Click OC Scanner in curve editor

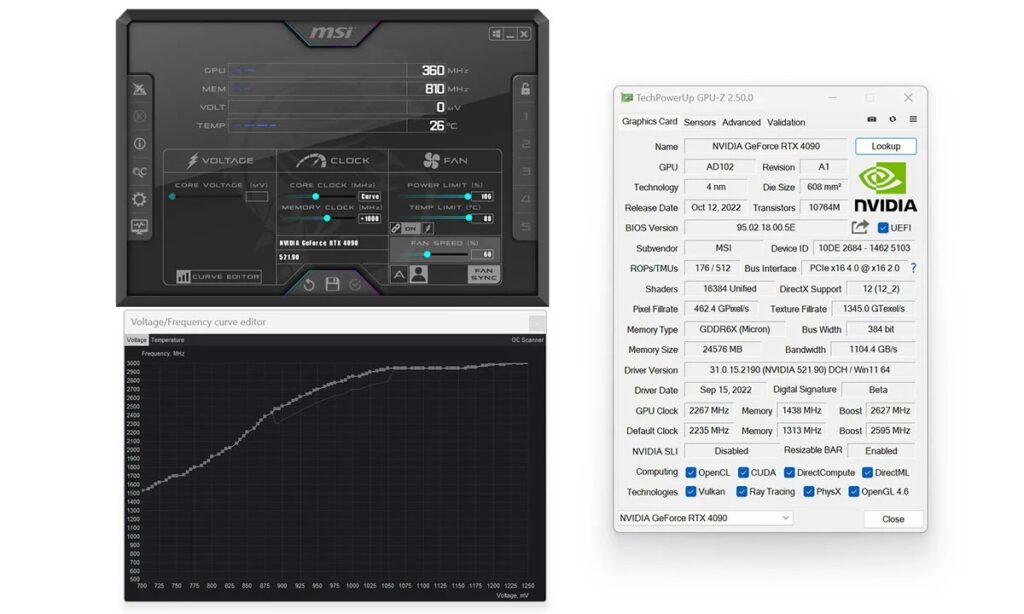[x=527, y=340]
